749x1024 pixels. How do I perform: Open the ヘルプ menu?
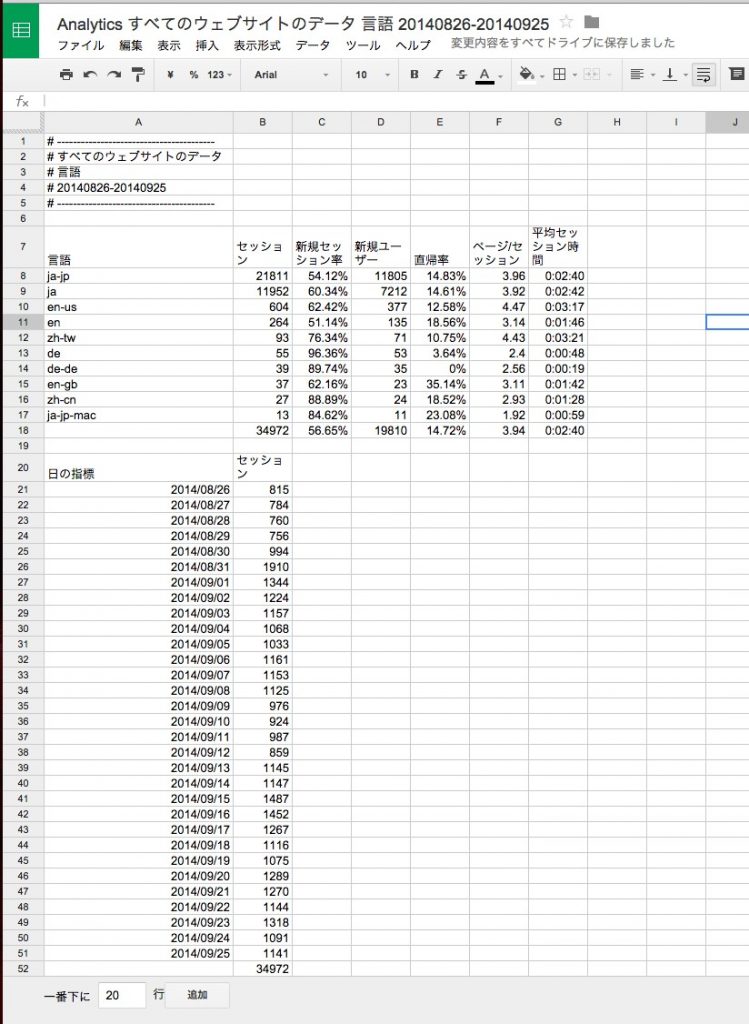pos(413,45)
